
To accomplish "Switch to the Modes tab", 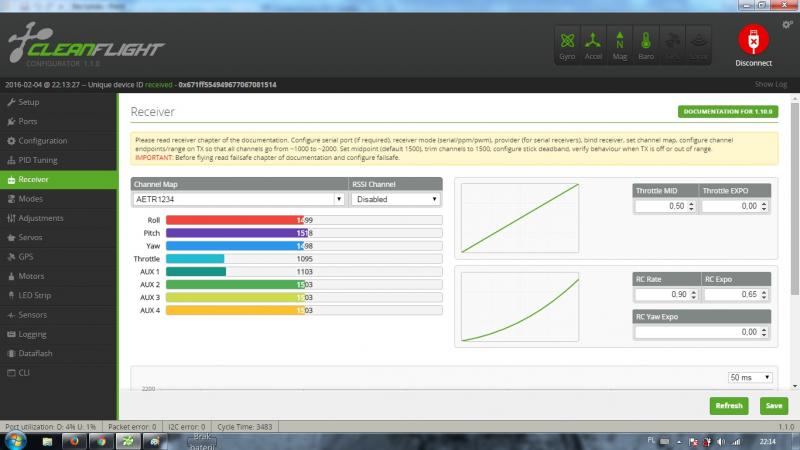I will click(x=31, y=198).
